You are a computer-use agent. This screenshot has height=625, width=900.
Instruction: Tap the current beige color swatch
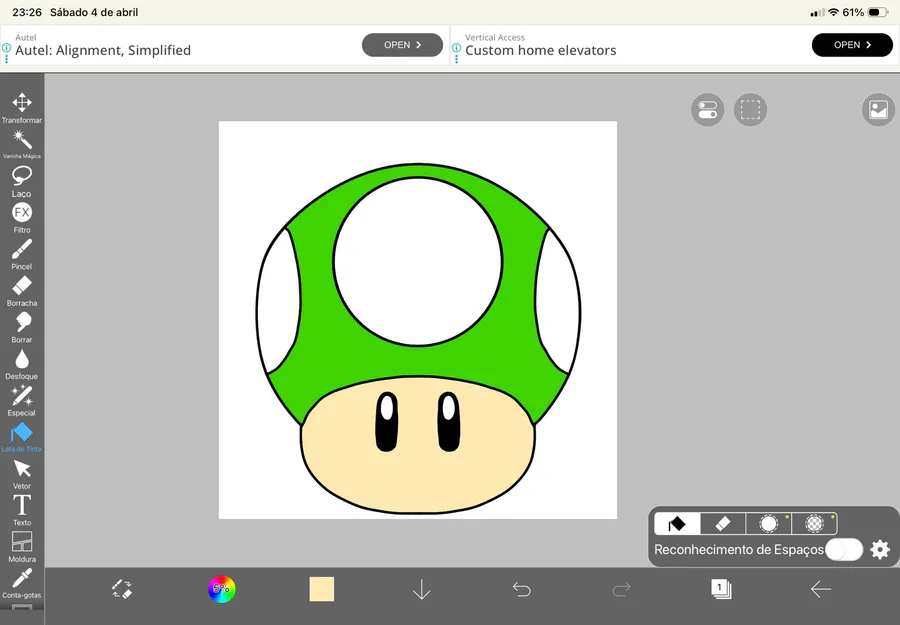tap(321, 589)
